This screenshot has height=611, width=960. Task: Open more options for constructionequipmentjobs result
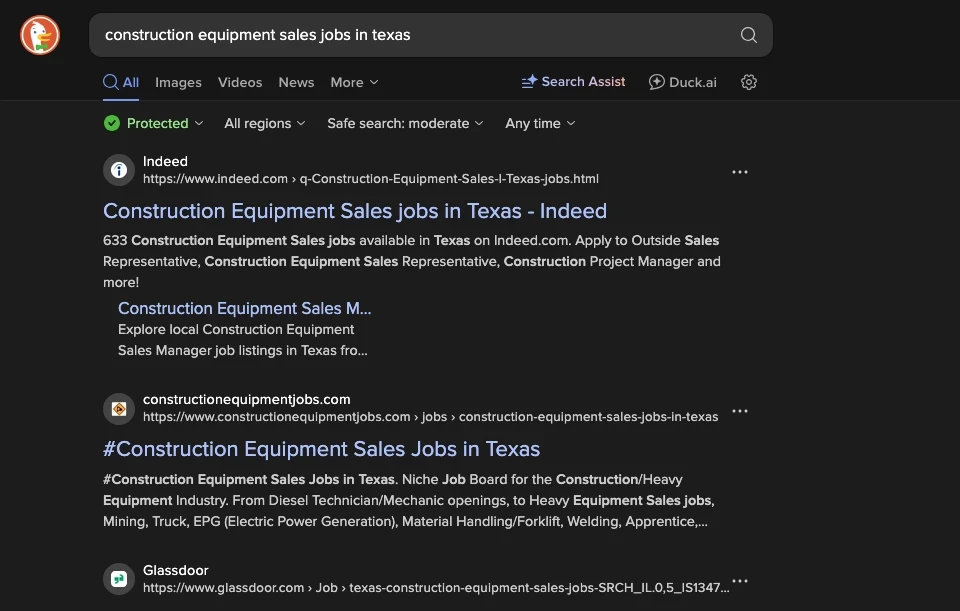click(x=740, y=411)
